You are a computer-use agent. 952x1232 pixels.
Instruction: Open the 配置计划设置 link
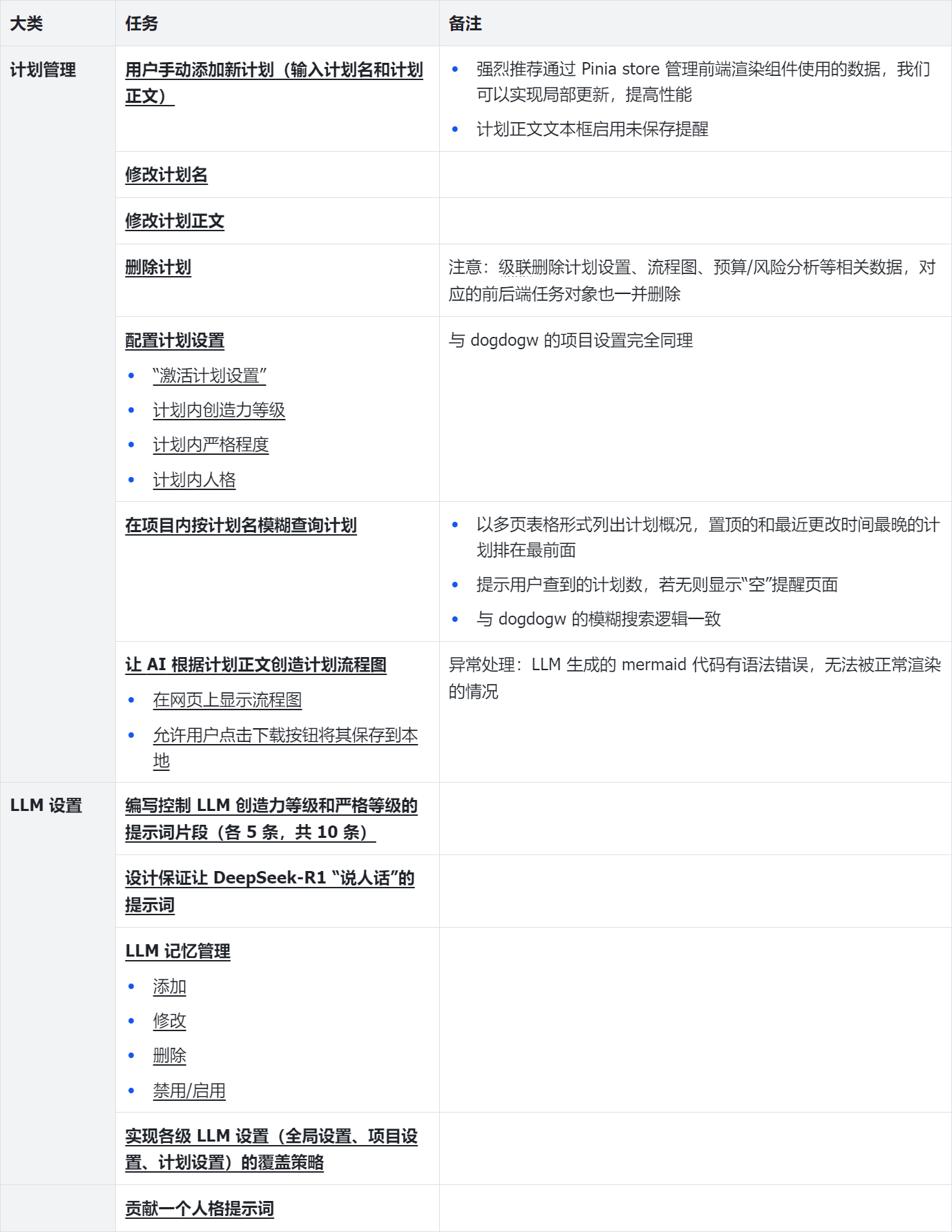pyautogui.click(x=175, y=341)
